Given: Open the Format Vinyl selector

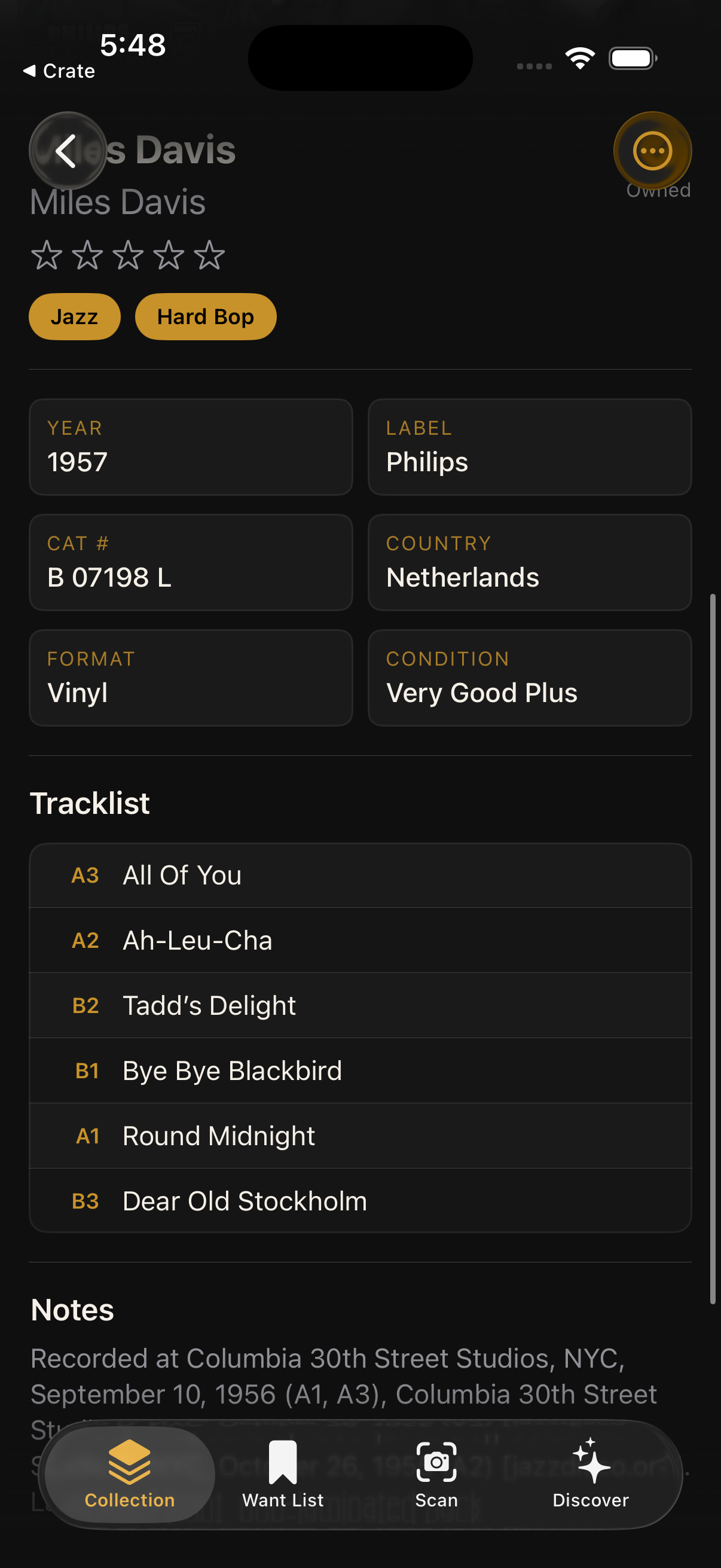Looking at the screenshot, I should point(191,677).
